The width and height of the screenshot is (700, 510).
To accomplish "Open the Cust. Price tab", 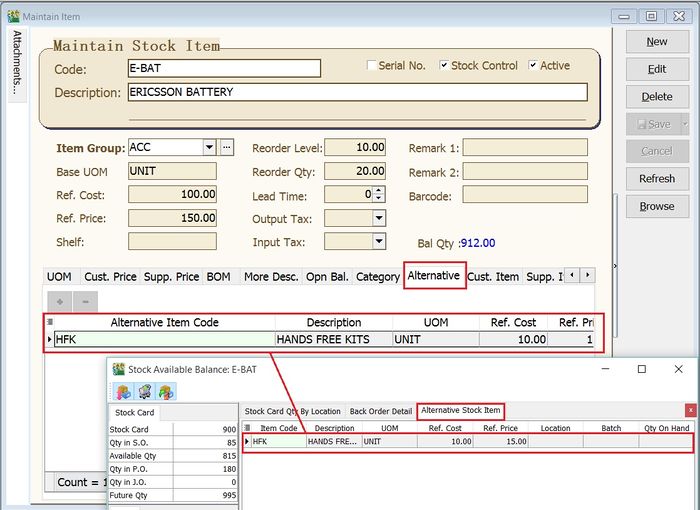I will point(110,276).
